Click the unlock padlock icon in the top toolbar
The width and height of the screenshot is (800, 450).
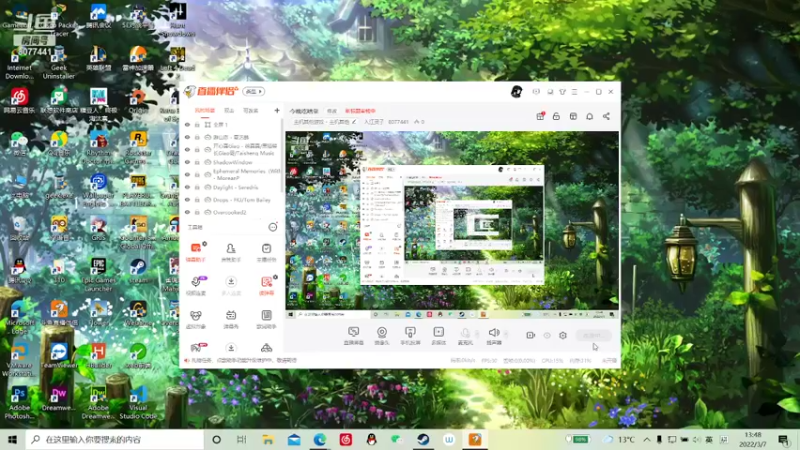556,116
